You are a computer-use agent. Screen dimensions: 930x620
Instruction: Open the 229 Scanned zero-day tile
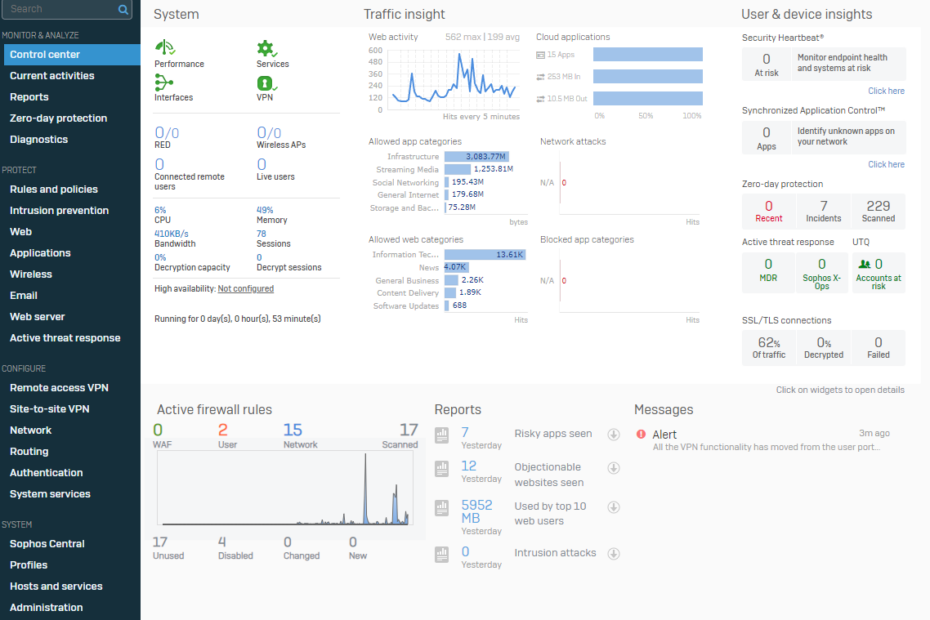click(x=878, y=211)
